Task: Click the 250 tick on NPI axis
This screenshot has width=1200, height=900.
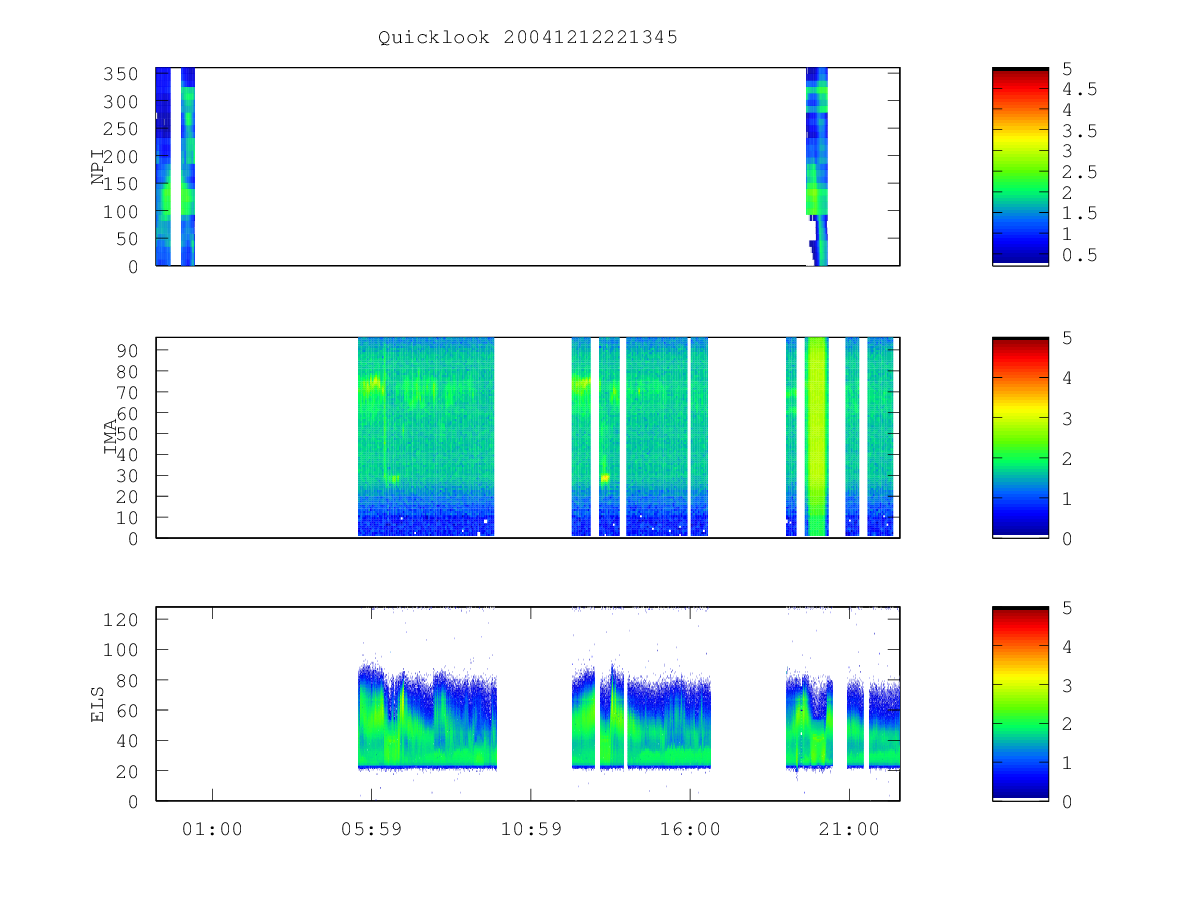Action: tap(123, 129)
